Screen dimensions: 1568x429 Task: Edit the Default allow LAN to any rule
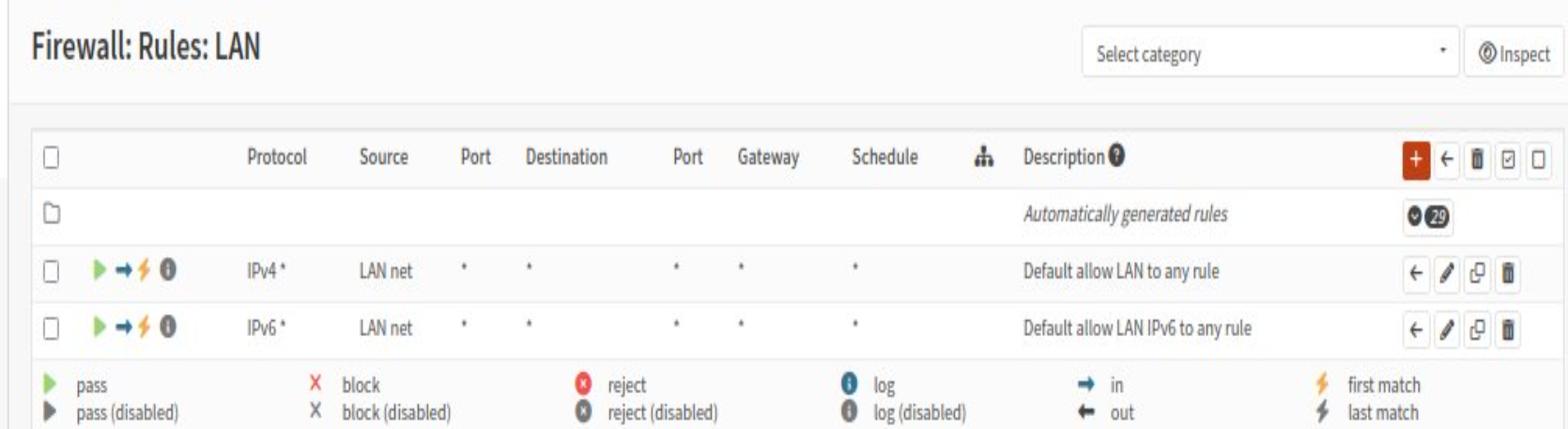pyautogui.click(x=1447, y=273)
